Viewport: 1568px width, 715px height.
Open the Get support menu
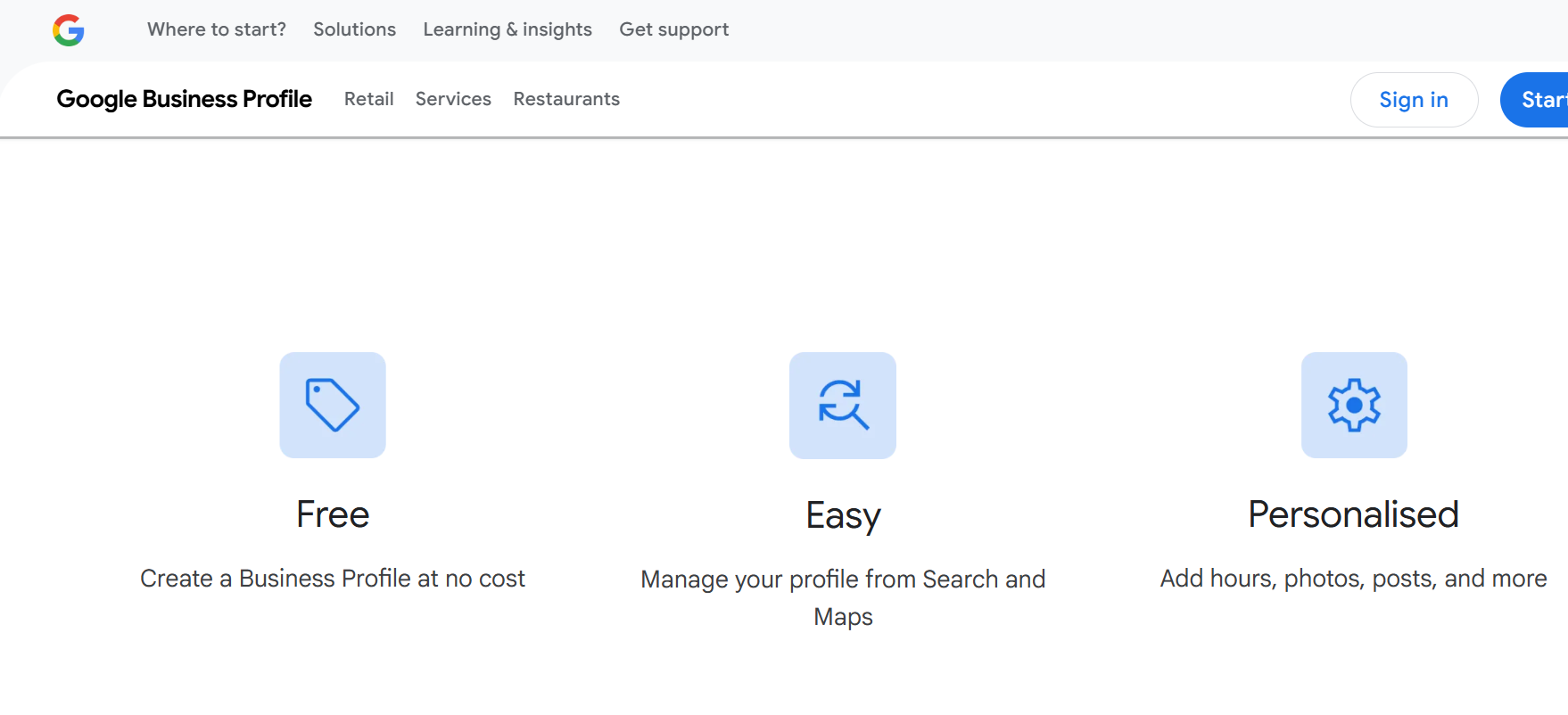click(x=673, y=29)
